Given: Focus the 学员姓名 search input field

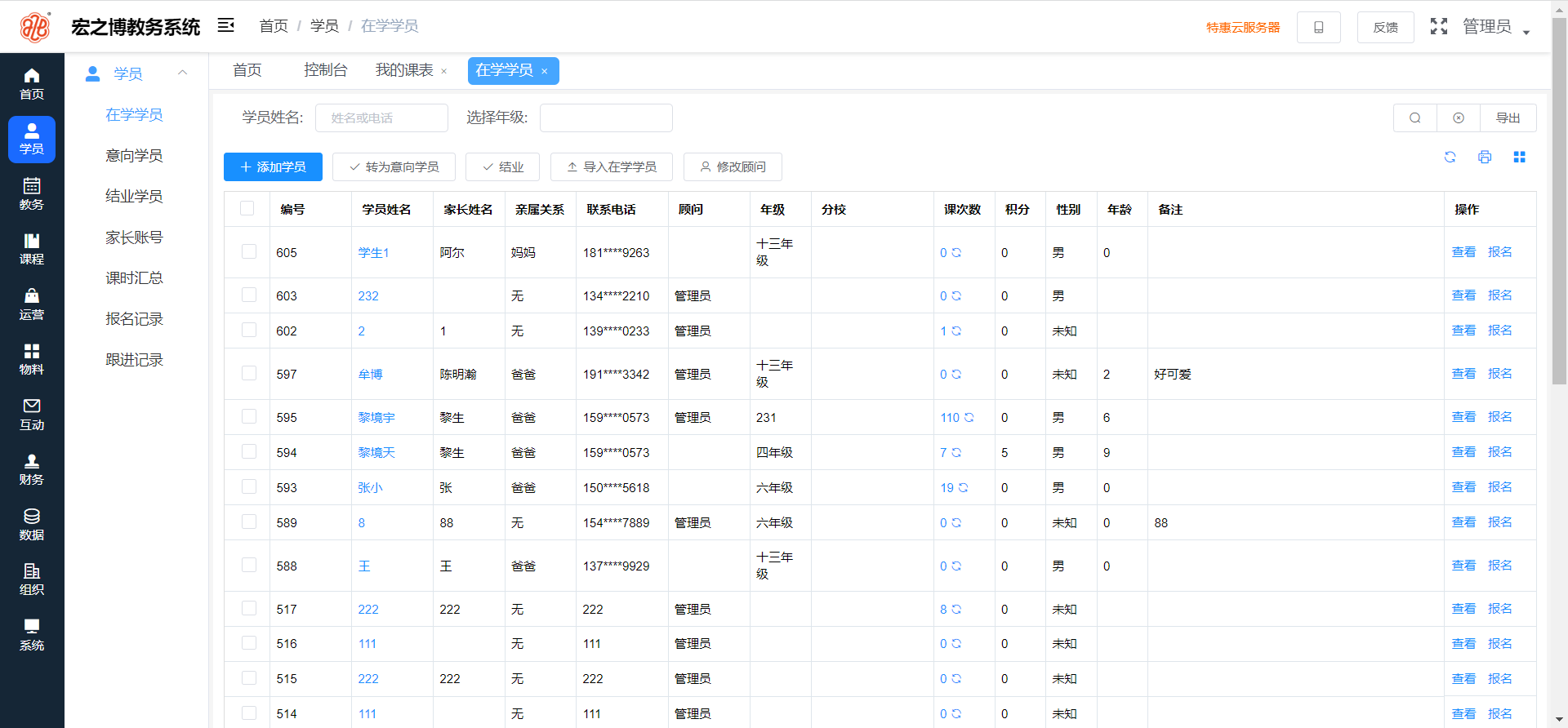Looking at the screenshot, I should [381, 118].
